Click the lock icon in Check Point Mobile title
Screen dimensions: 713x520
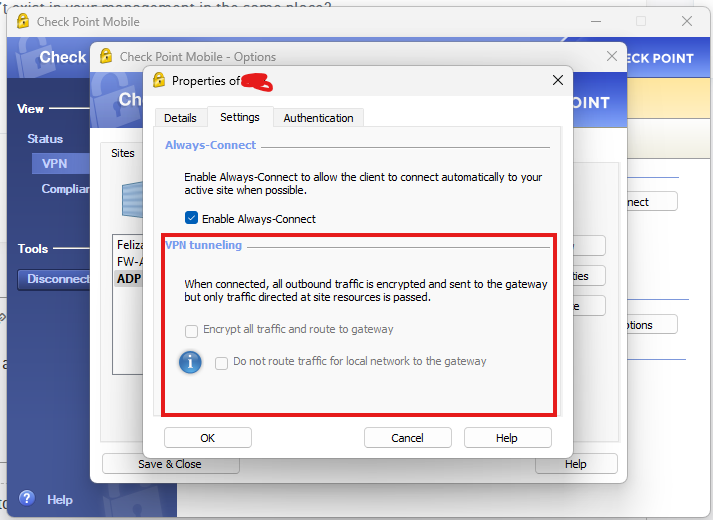point(23,21)
